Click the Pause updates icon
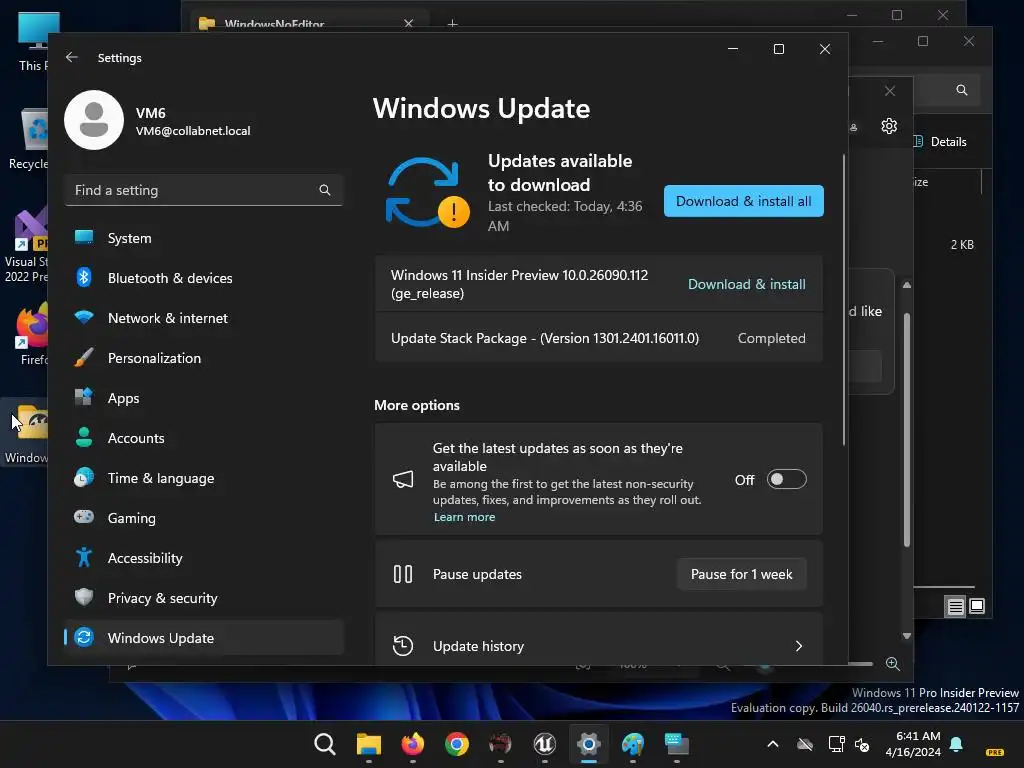This screenshot has width=1024, height=768. click(x=403, y=574)
